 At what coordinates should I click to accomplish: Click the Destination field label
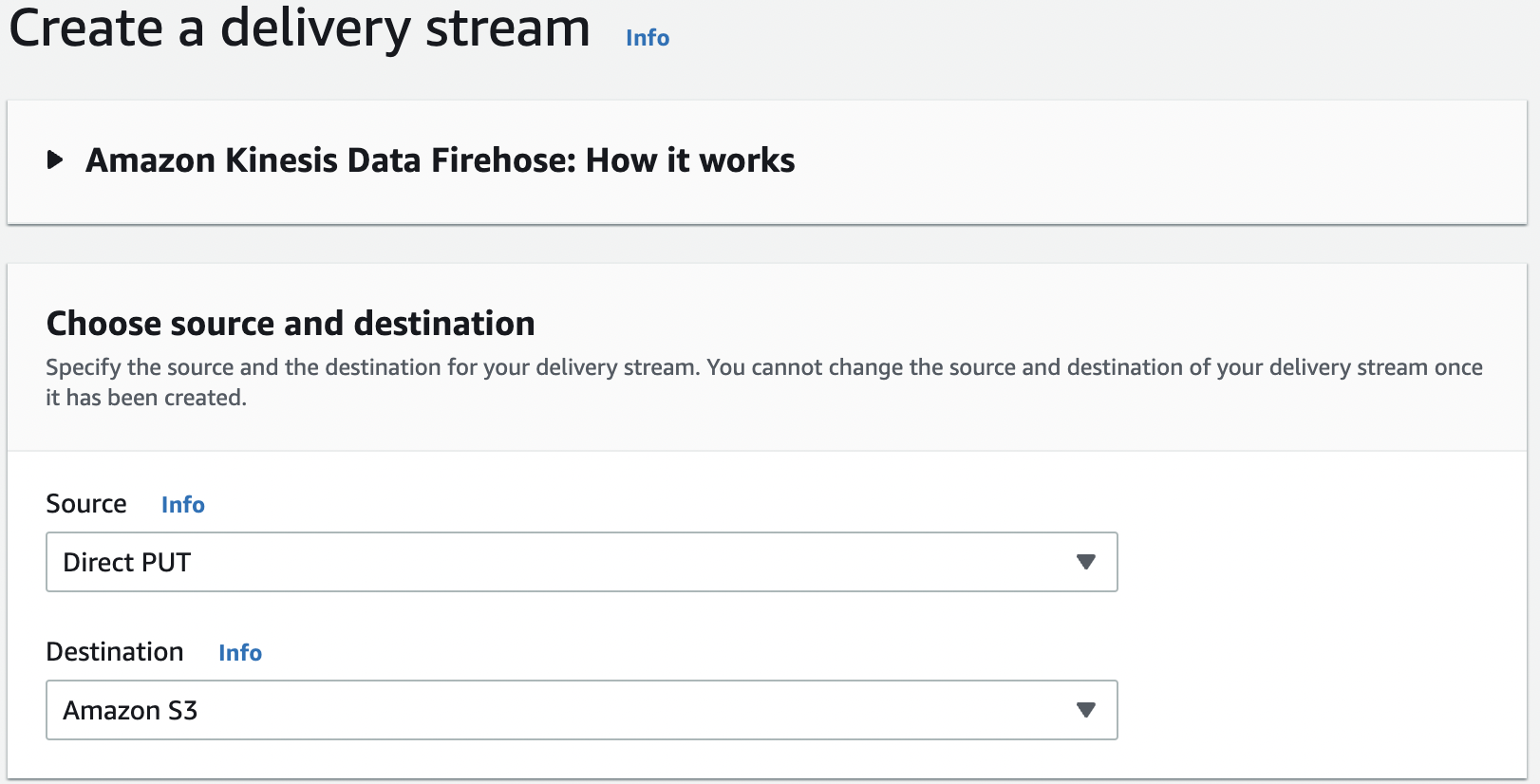pos(115,652)
